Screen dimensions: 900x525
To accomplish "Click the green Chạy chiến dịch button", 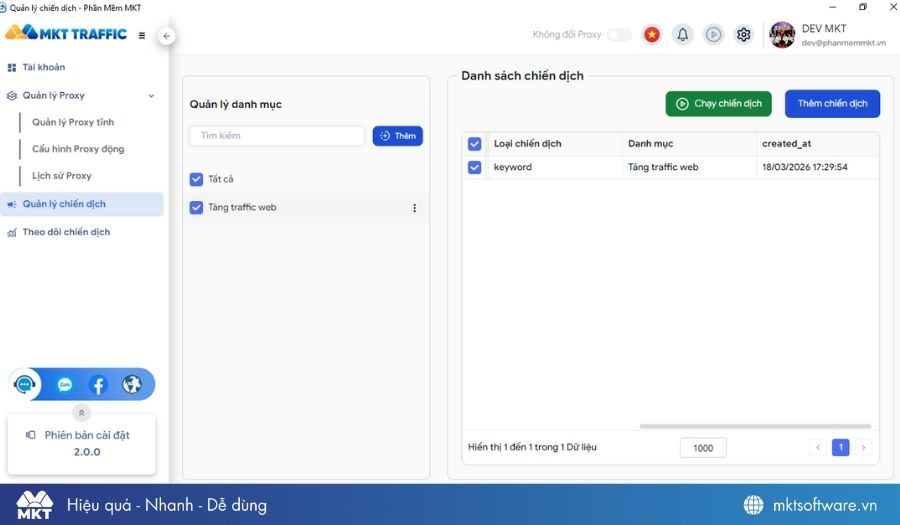I will point(719,104).
